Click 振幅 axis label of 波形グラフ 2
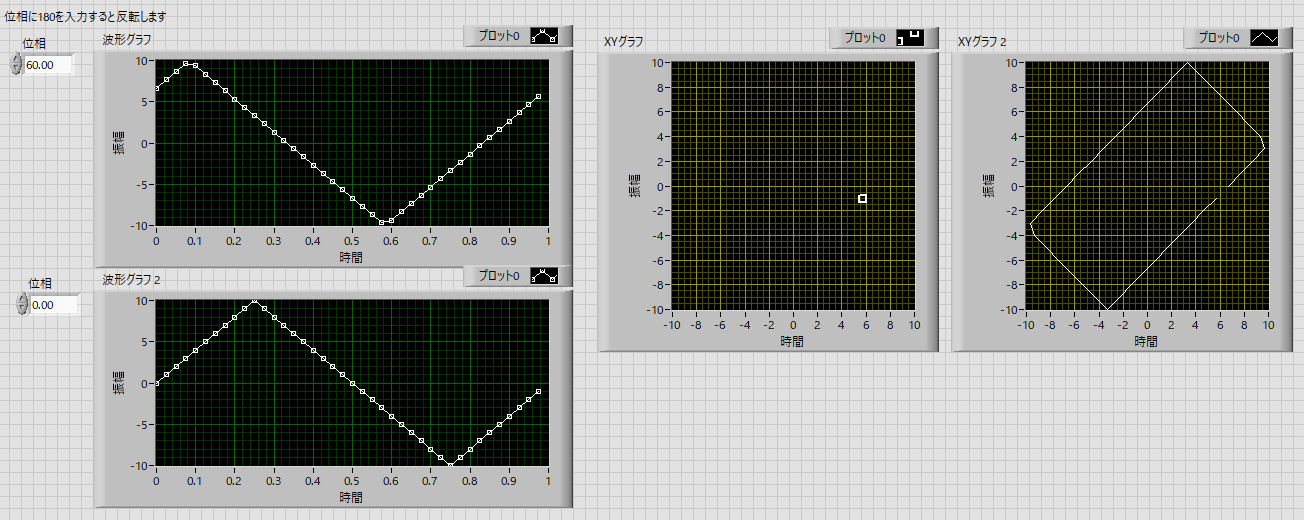 click(118, 382)
